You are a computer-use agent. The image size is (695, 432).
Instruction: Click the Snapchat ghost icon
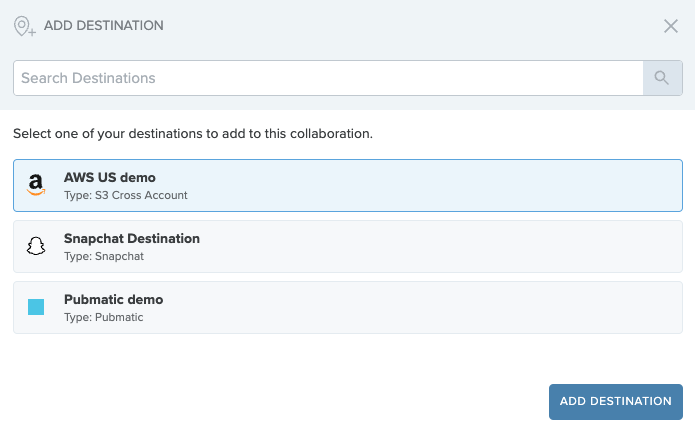pos(36,246)
